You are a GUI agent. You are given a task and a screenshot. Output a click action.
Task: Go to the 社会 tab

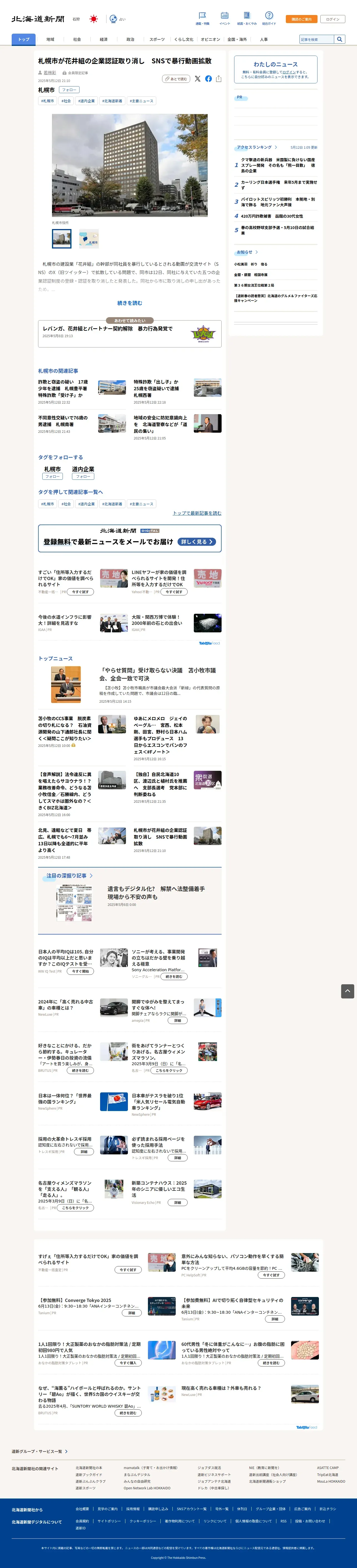[77, 39]
